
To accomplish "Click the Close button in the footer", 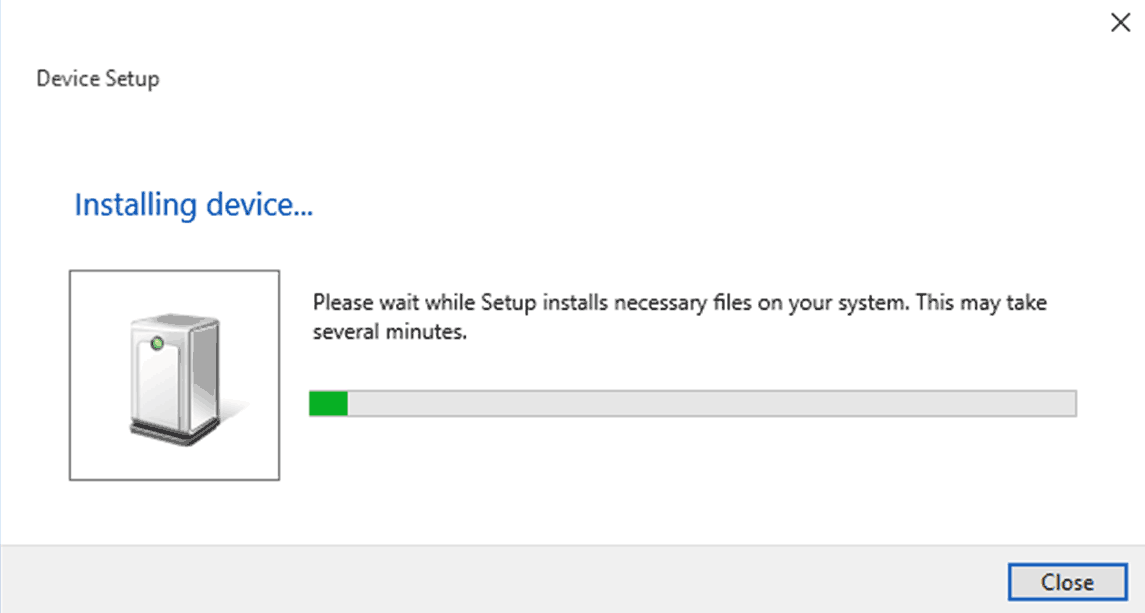I will pos(1068,582).
